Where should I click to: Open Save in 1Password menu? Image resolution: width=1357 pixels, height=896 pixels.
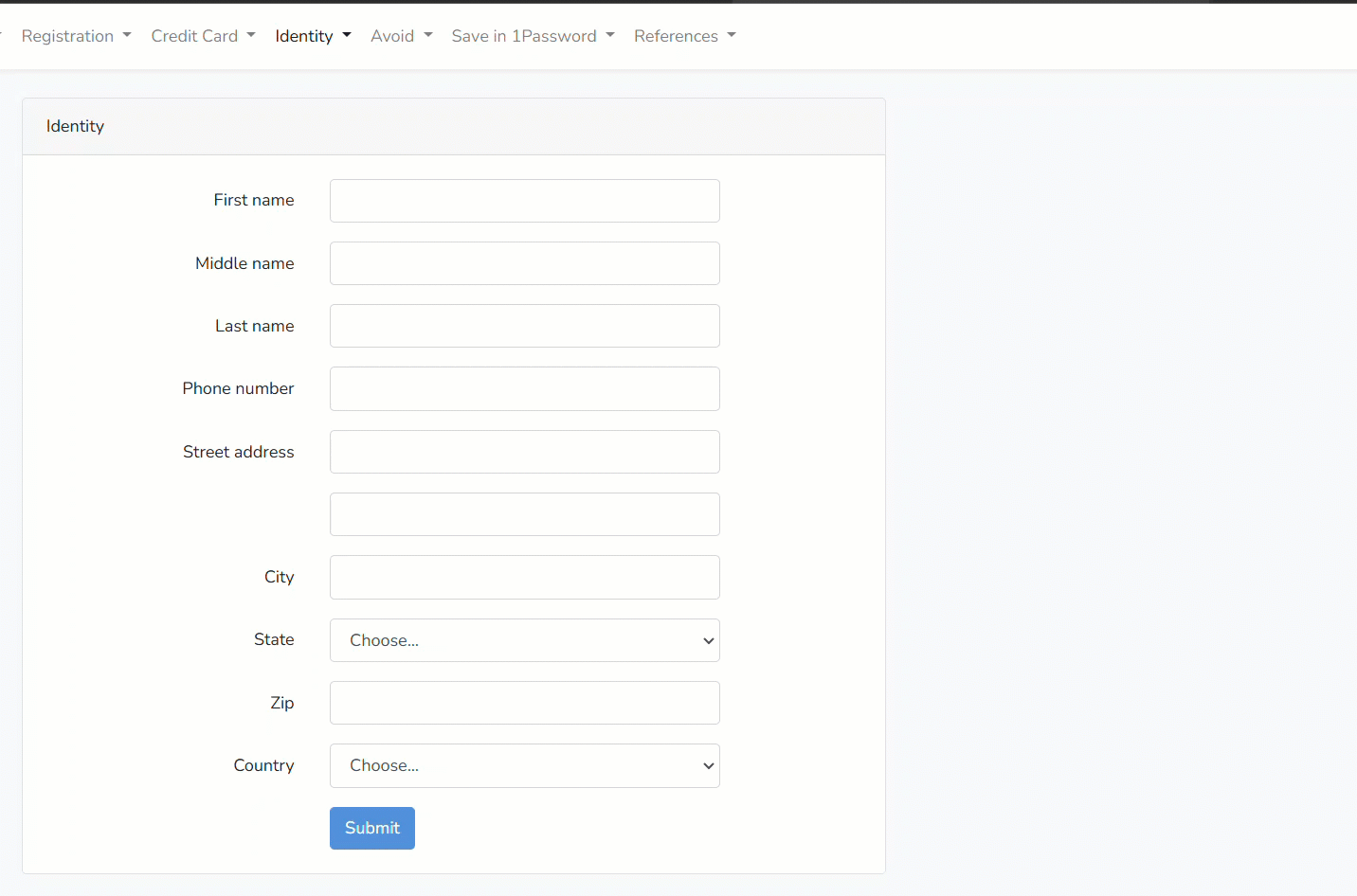[x=533, y=36]
